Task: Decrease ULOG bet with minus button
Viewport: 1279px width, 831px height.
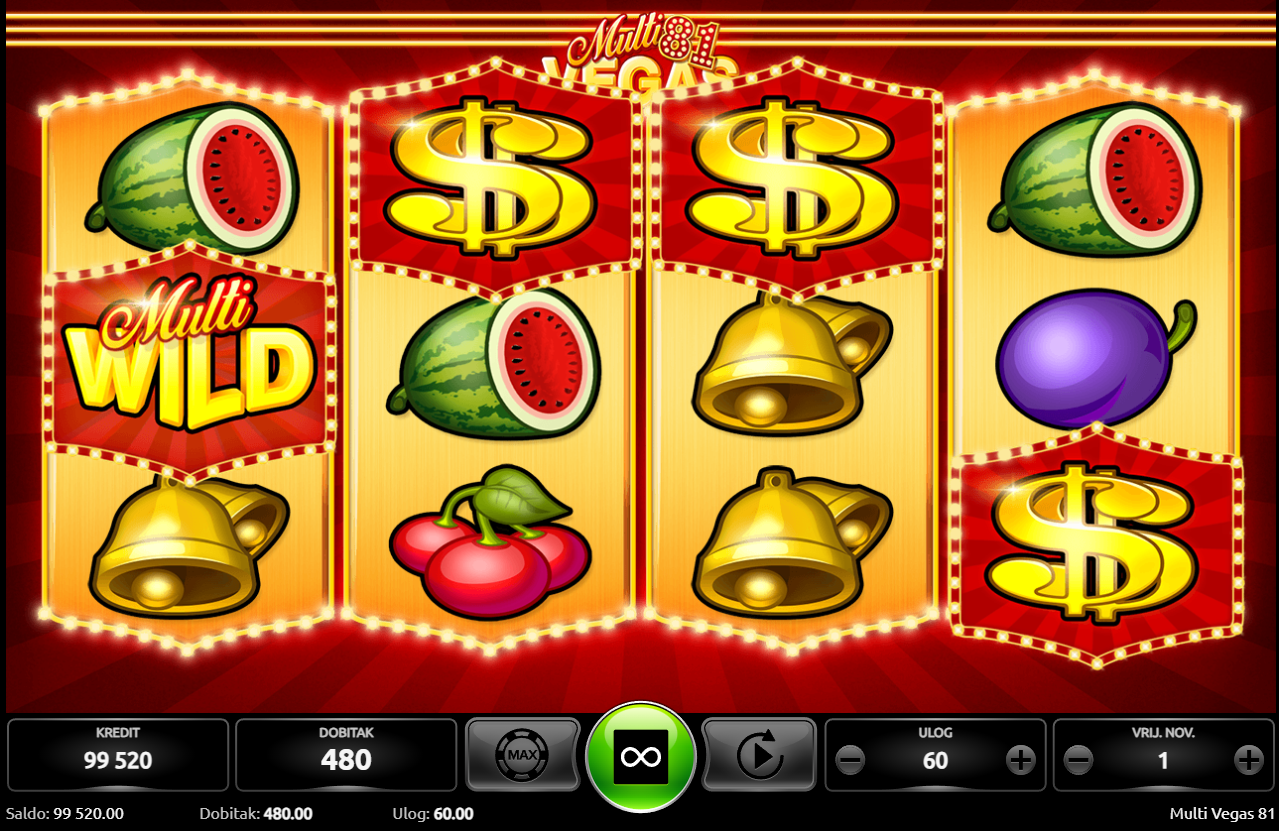Action: 850,761
